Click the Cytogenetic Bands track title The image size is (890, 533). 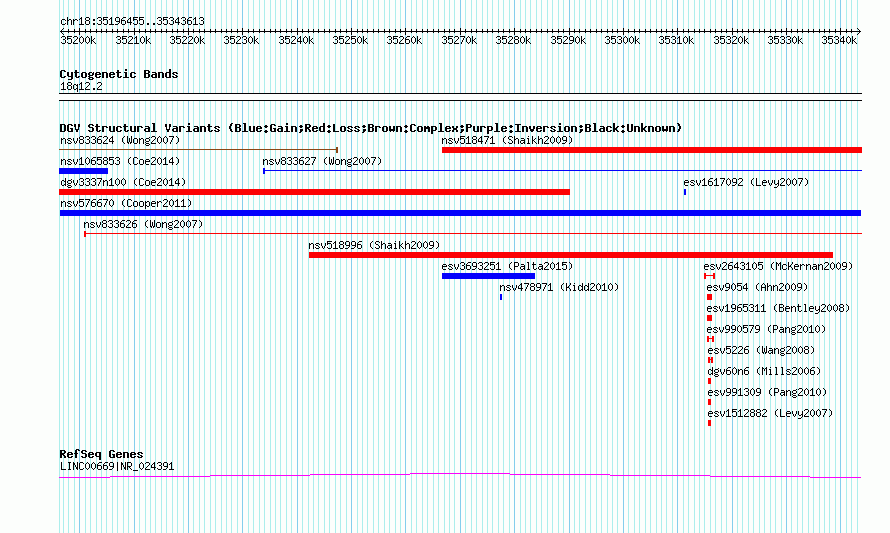(x=119, y=74)
